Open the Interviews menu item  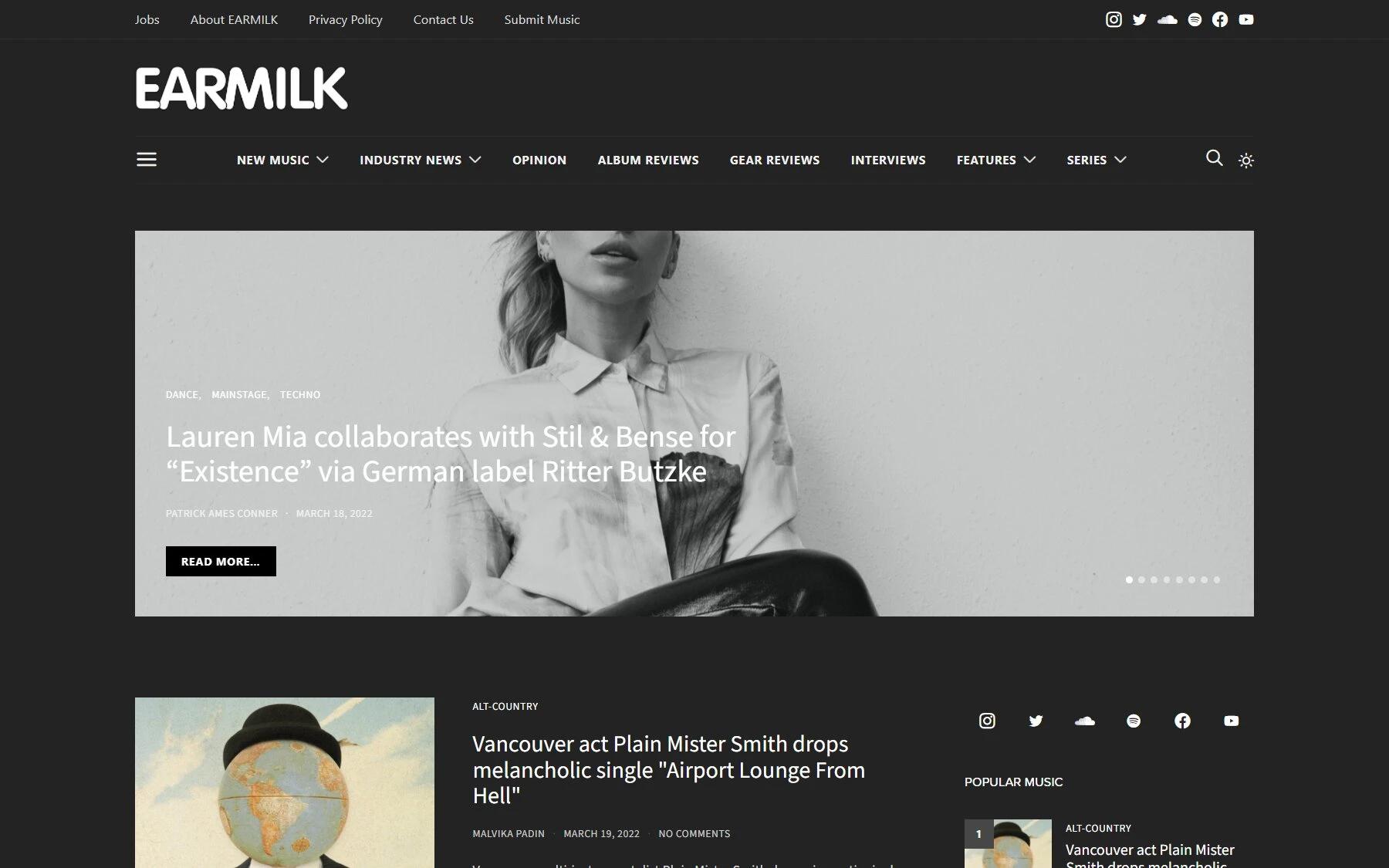click(x=888, y=160)
